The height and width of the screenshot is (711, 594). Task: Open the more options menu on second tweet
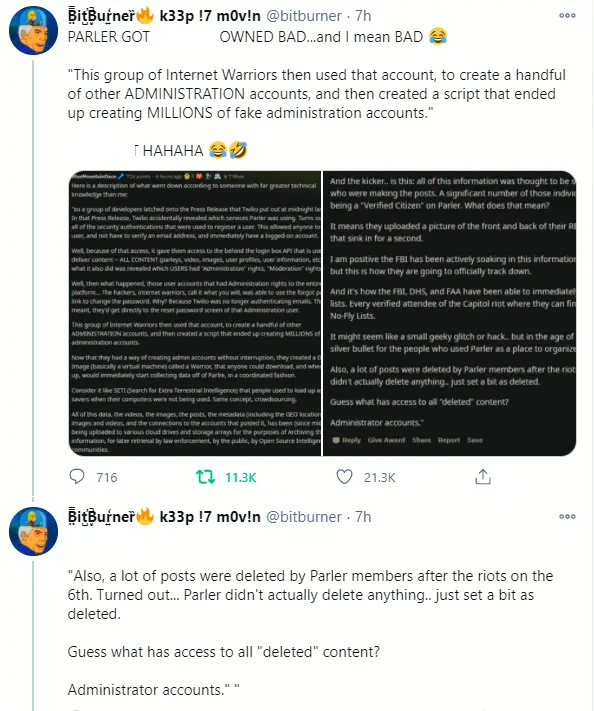567,516
